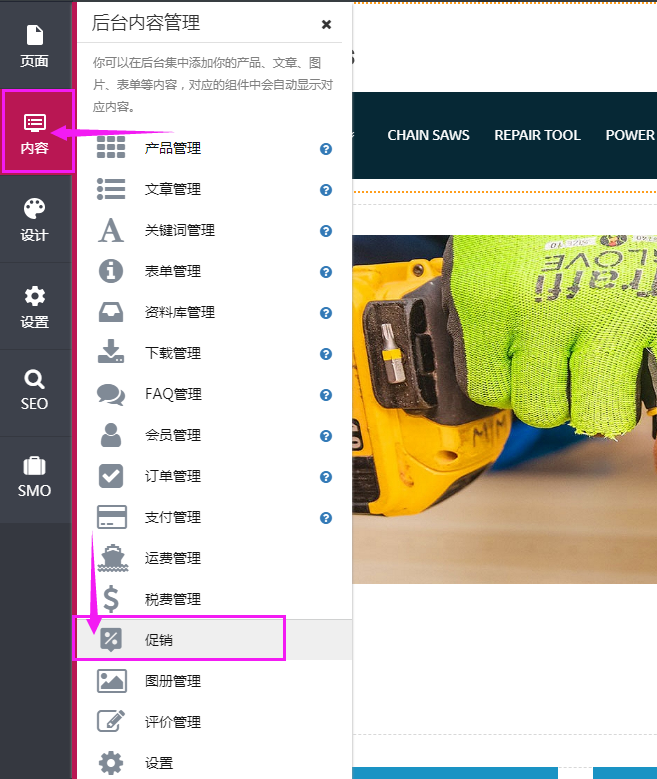657x779 pixels.
Task: Open the SEO search tool
Action: tap(35, 390)
